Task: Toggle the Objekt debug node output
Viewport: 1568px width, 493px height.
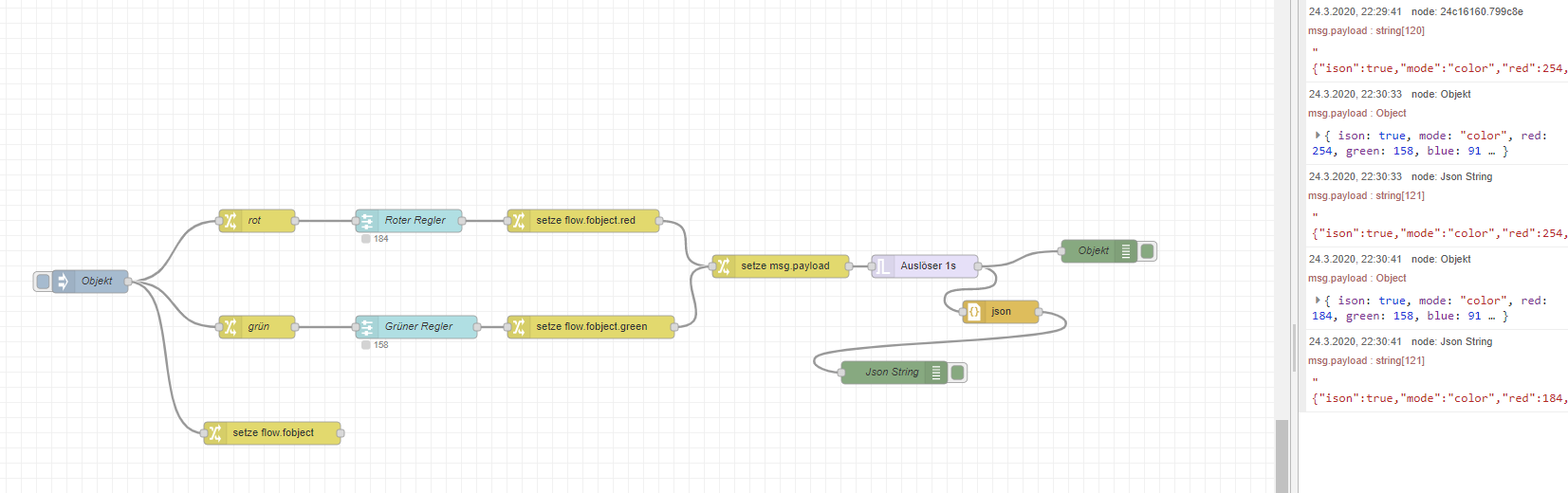Action: click(1147, 251)
